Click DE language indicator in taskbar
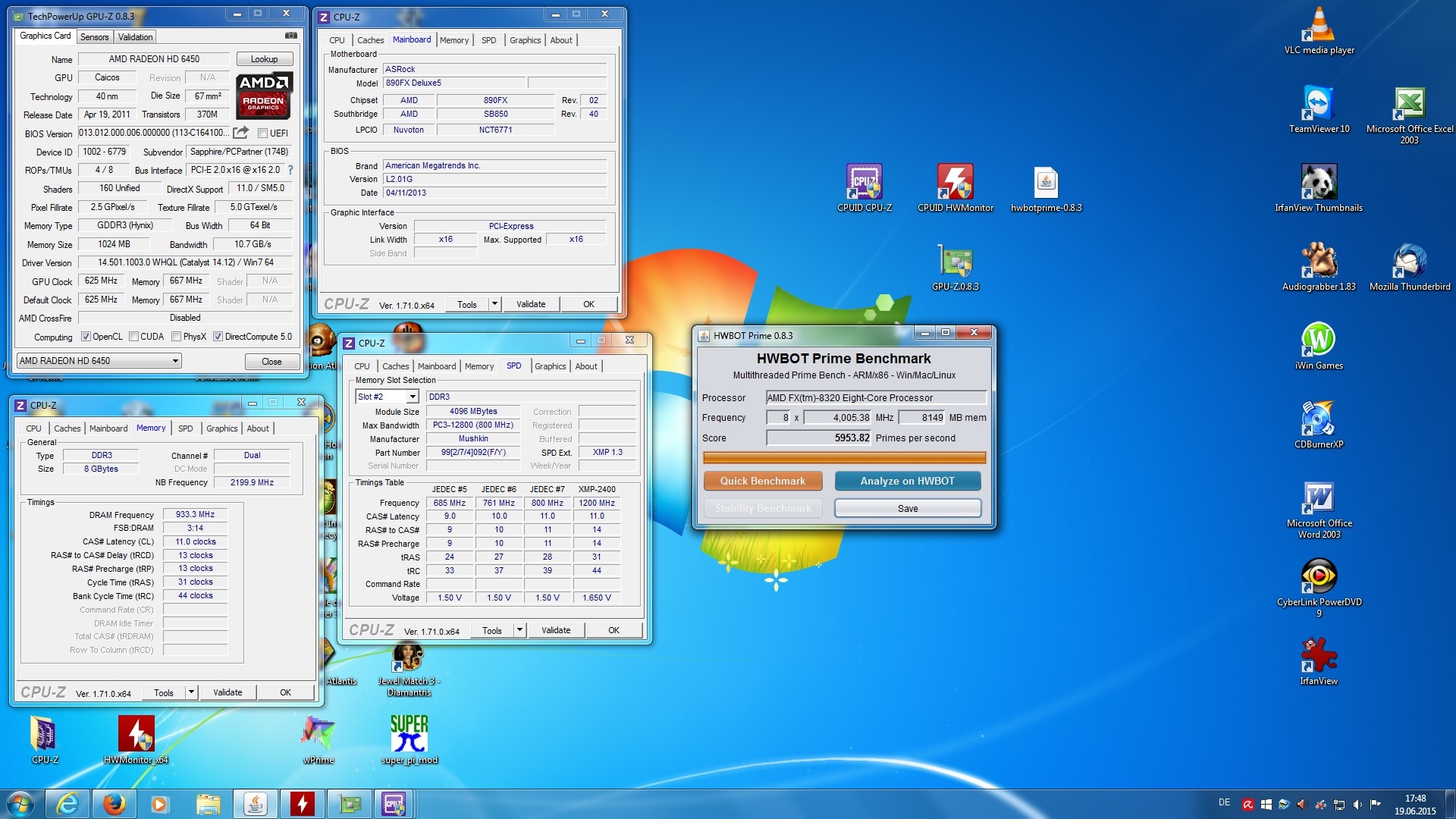This screenshot has width=1456, height=819. pyautogui.click(x=1224, y=802)
